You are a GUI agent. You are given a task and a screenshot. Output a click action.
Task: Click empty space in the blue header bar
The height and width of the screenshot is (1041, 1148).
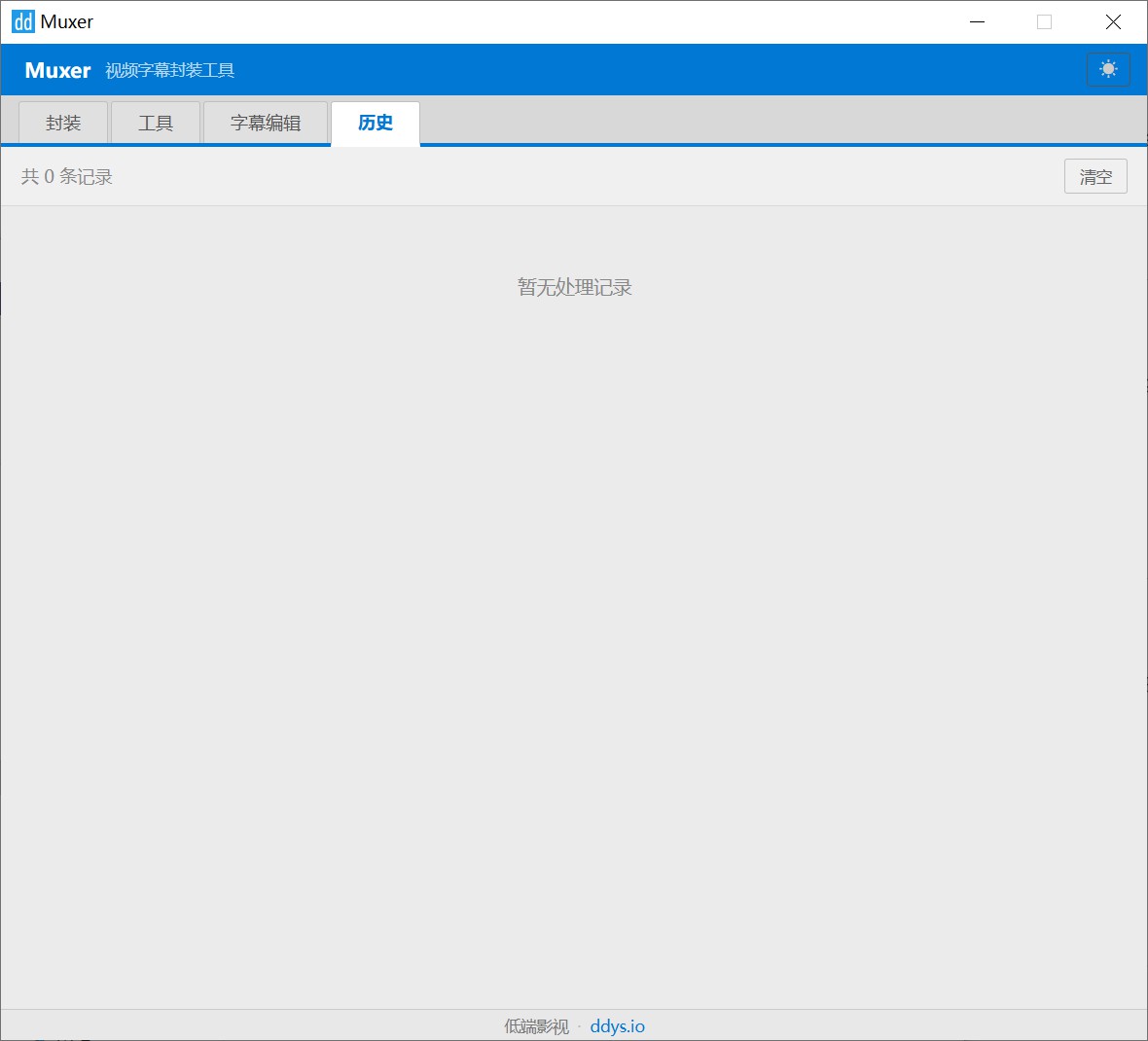(x=662, y=70)
